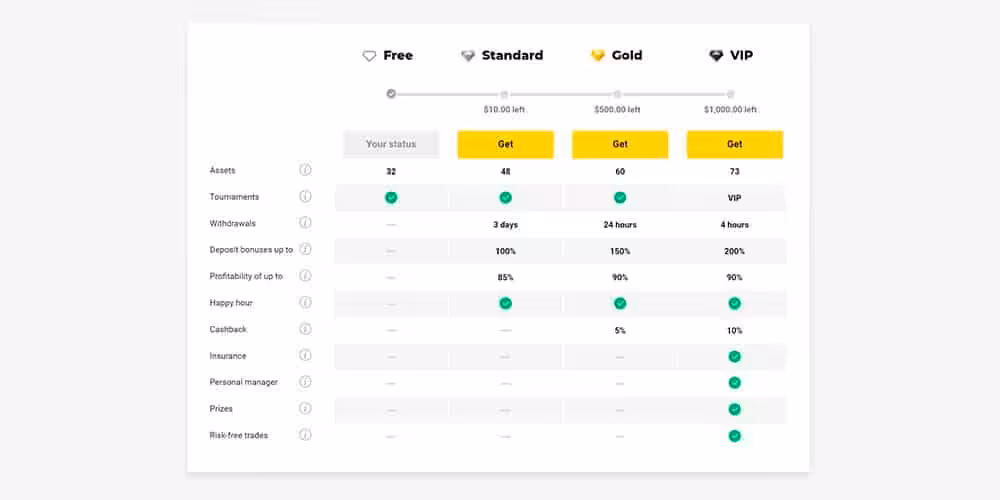Select the Free plan heading

click(398, 56)
